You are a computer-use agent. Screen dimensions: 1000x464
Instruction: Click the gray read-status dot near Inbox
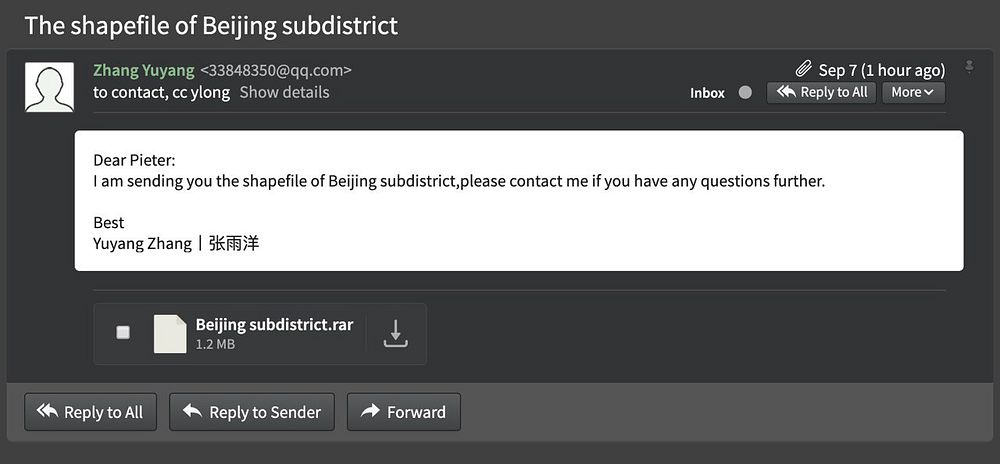pyautogui.click(x=745, y=93)
